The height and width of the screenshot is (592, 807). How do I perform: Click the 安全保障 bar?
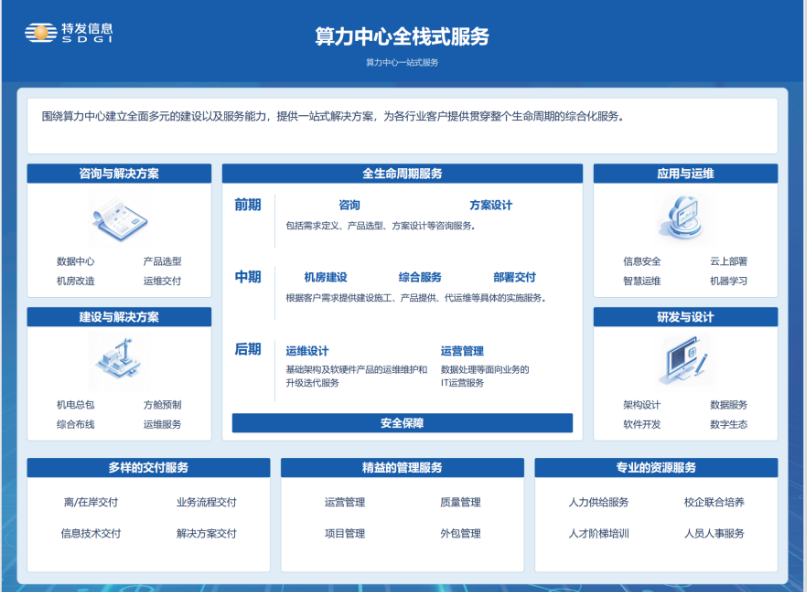(402, 423)
